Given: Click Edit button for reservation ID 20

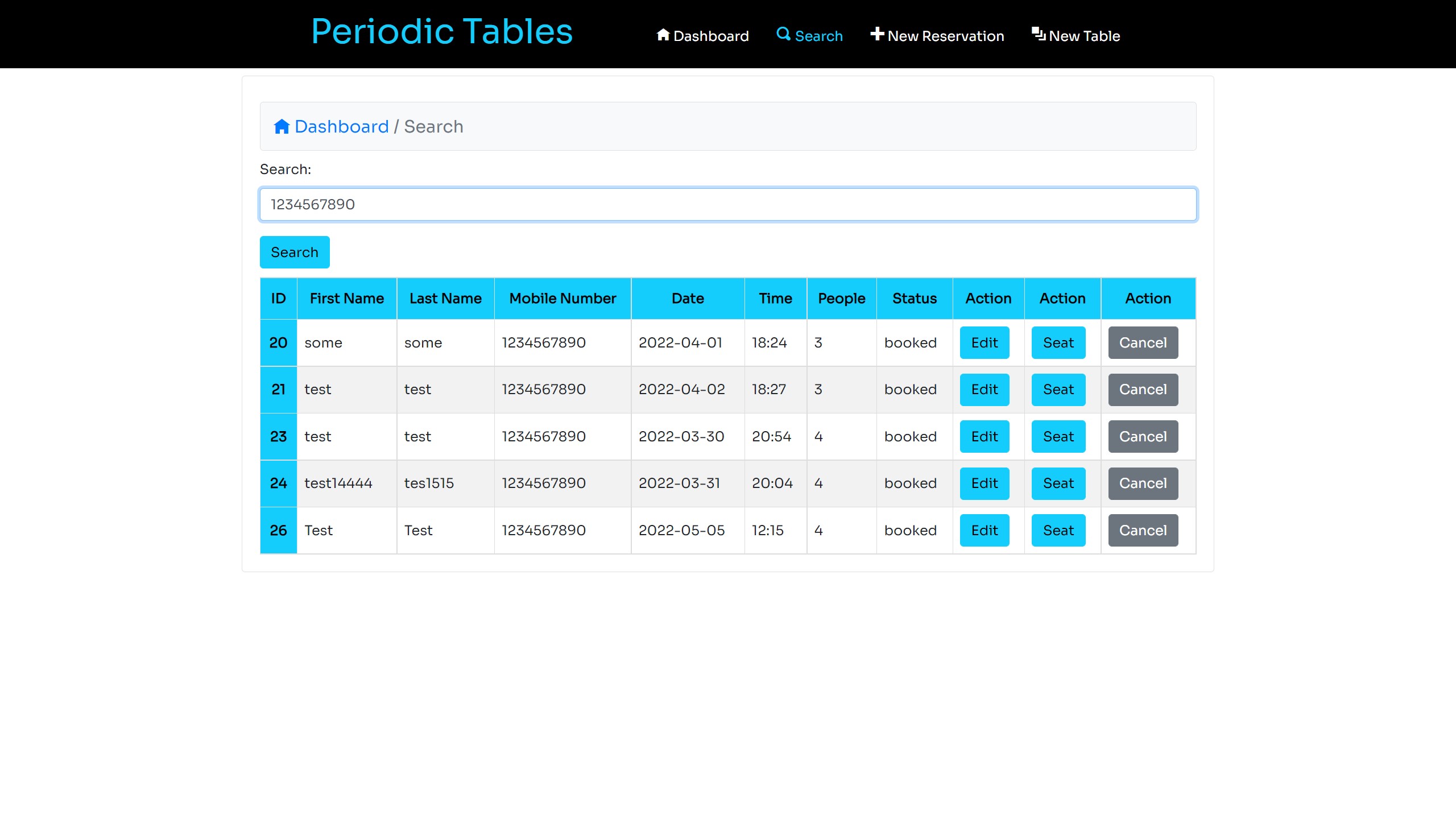Looking at the screenshot, I should coord(985,342).
